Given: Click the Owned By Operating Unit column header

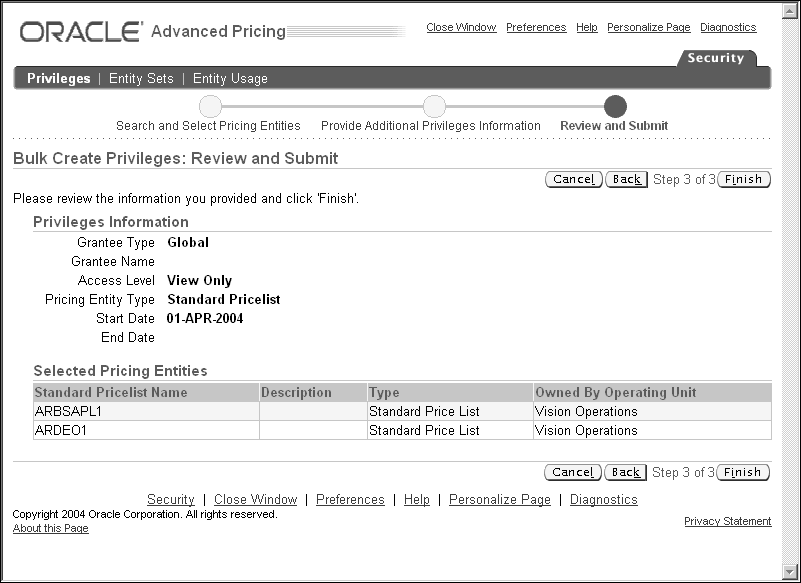Looking at the screenshot, I should pos(652,392).
